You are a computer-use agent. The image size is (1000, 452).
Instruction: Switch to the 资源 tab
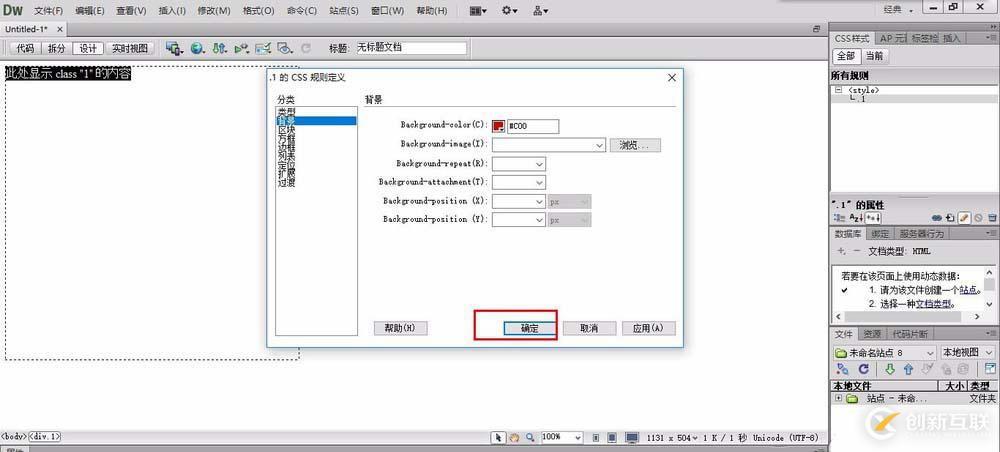(x=872, y=334)
